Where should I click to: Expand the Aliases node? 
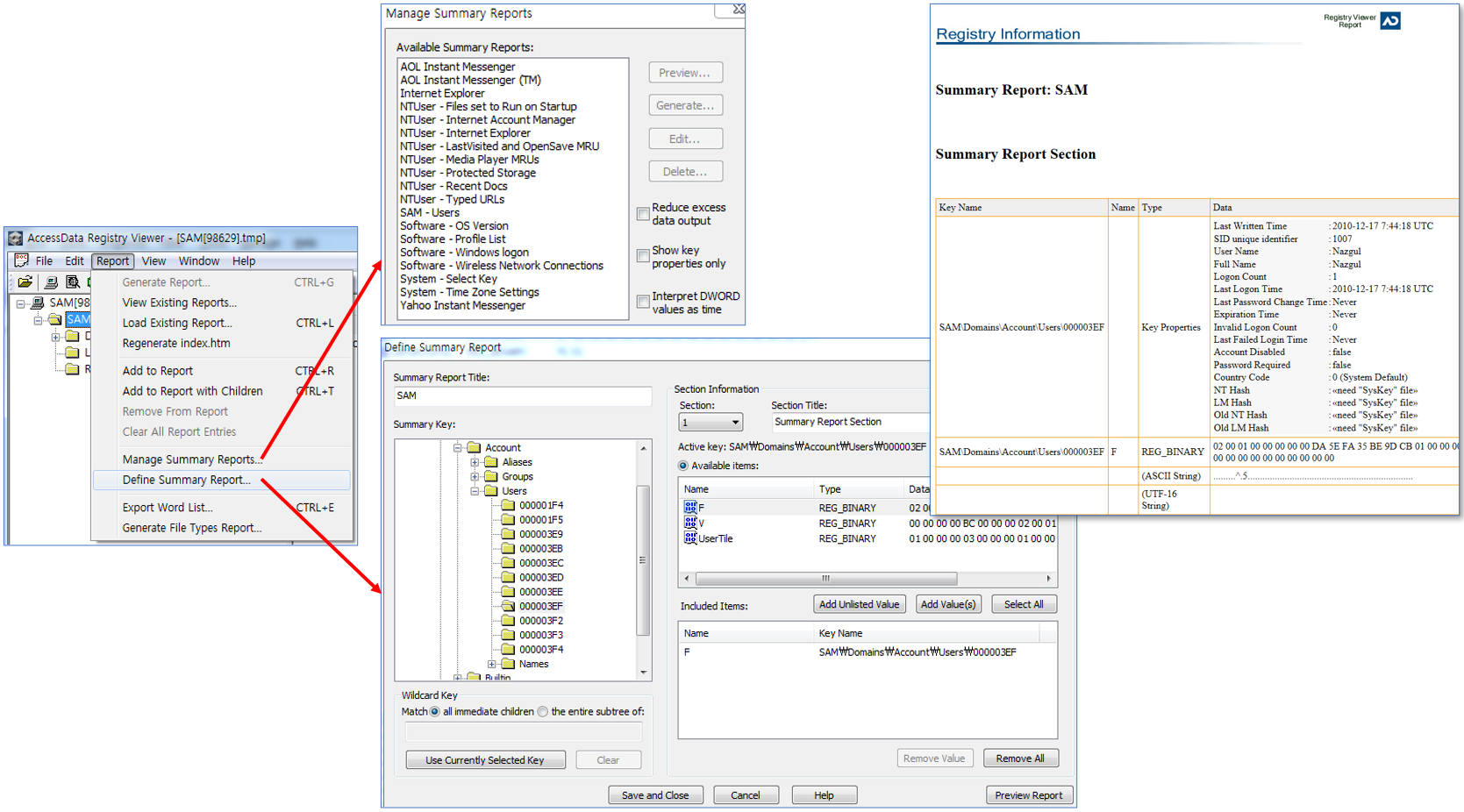coord(475,462)
